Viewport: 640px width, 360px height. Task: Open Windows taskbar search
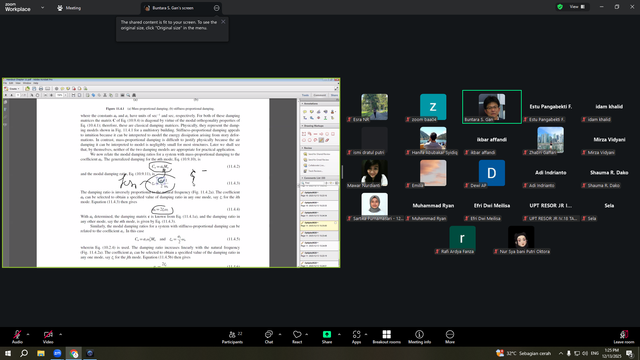point(24,353)
